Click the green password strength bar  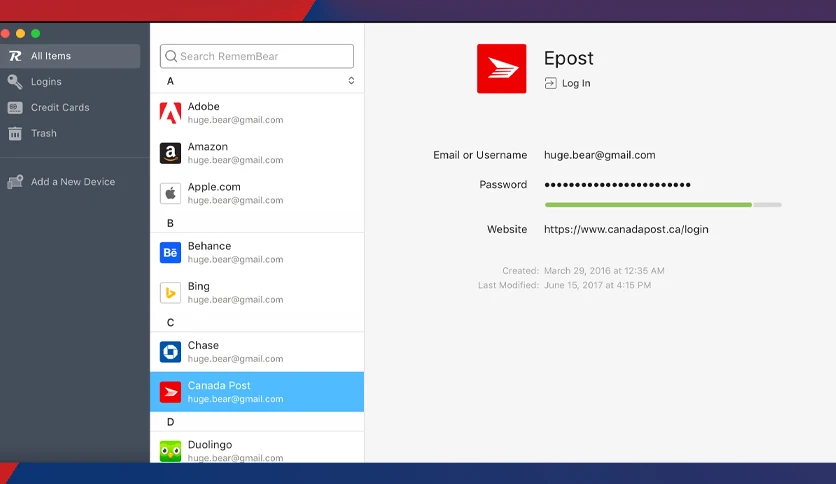tap(648, 205)
